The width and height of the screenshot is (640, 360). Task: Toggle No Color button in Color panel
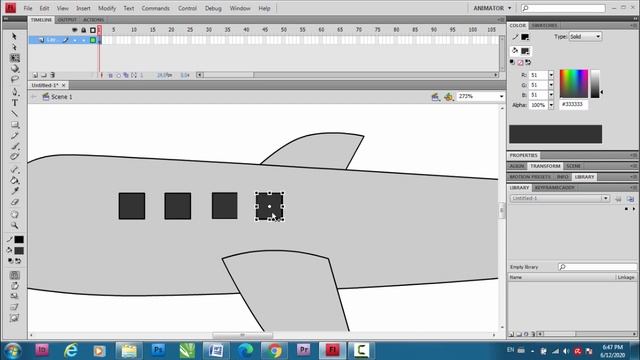tap(520, 62)
